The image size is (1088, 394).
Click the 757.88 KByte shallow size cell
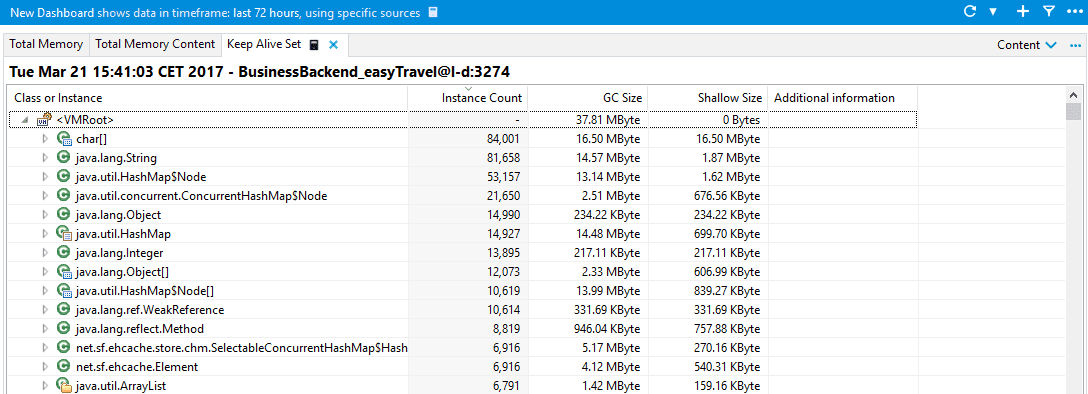point(726,329)
